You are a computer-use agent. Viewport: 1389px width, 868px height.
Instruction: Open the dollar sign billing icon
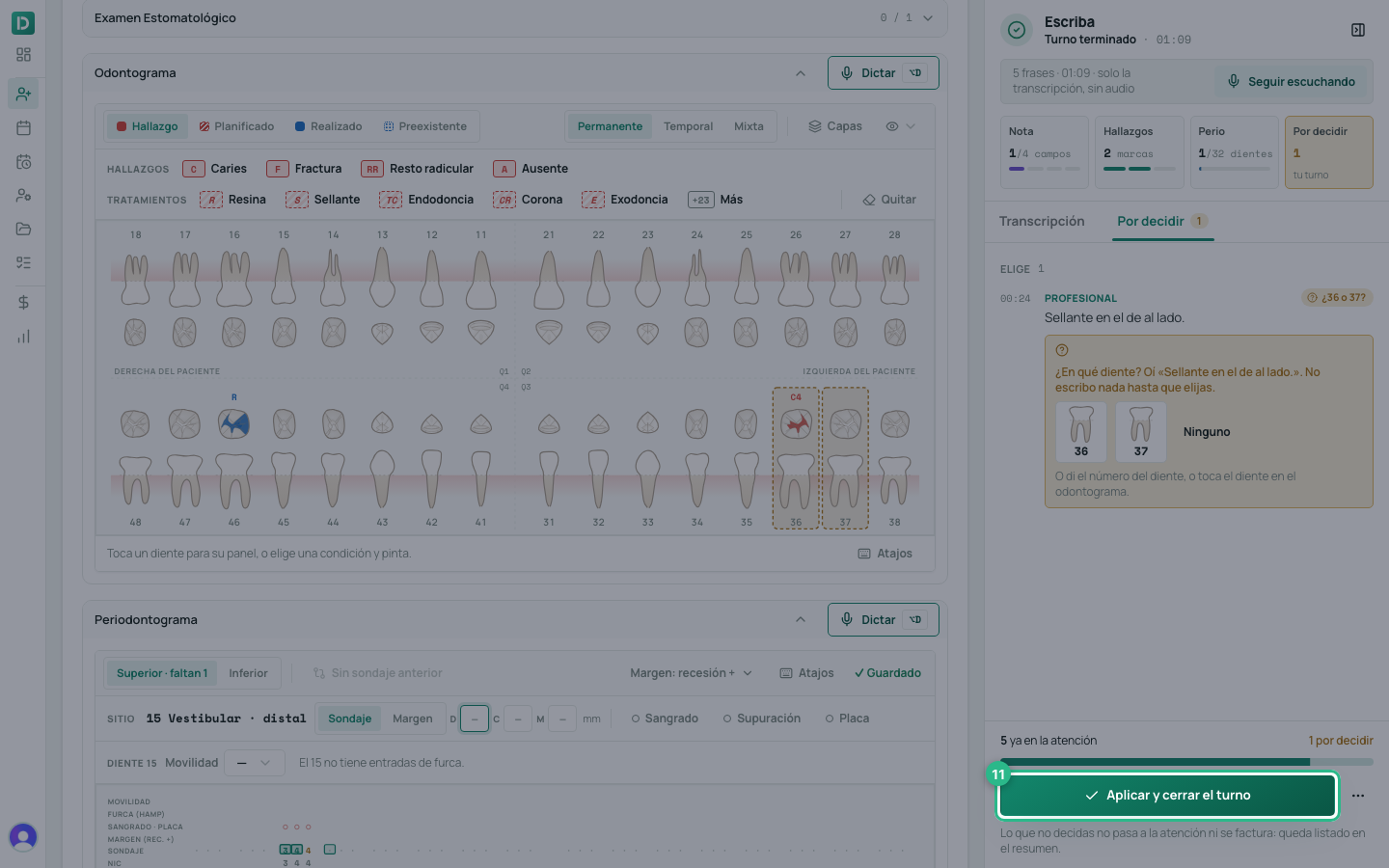(x=23, y=302)
